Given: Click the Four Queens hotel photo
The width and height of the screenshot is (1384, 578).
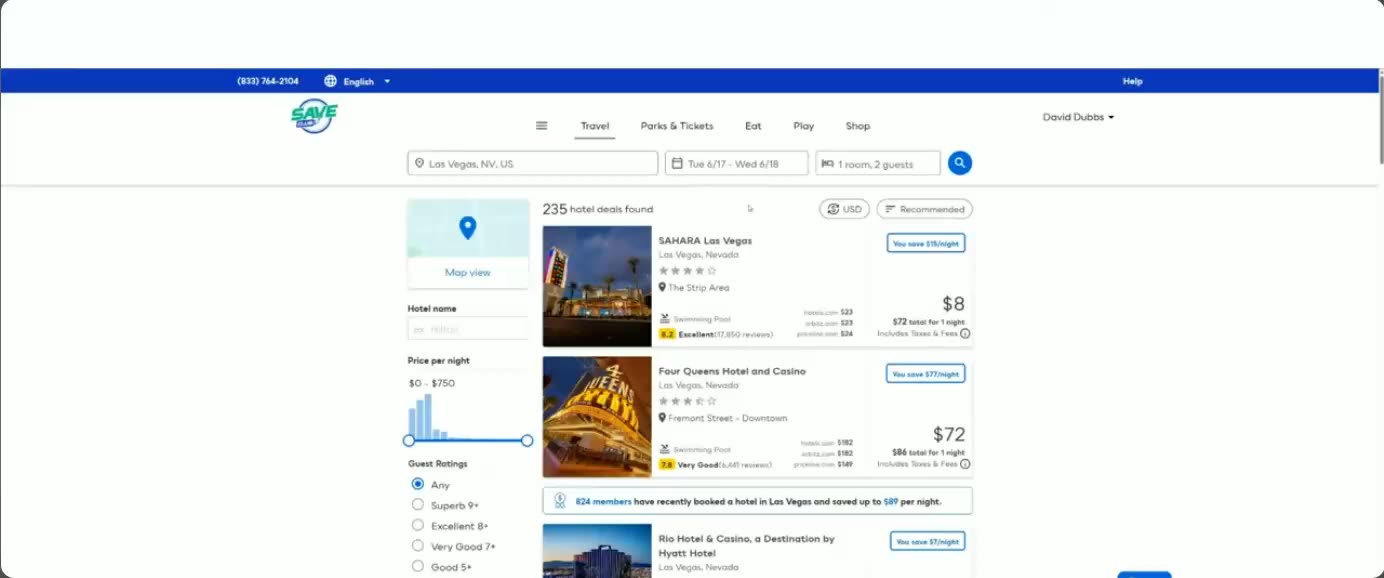Looking at the screenshot, I should (597, 417).
